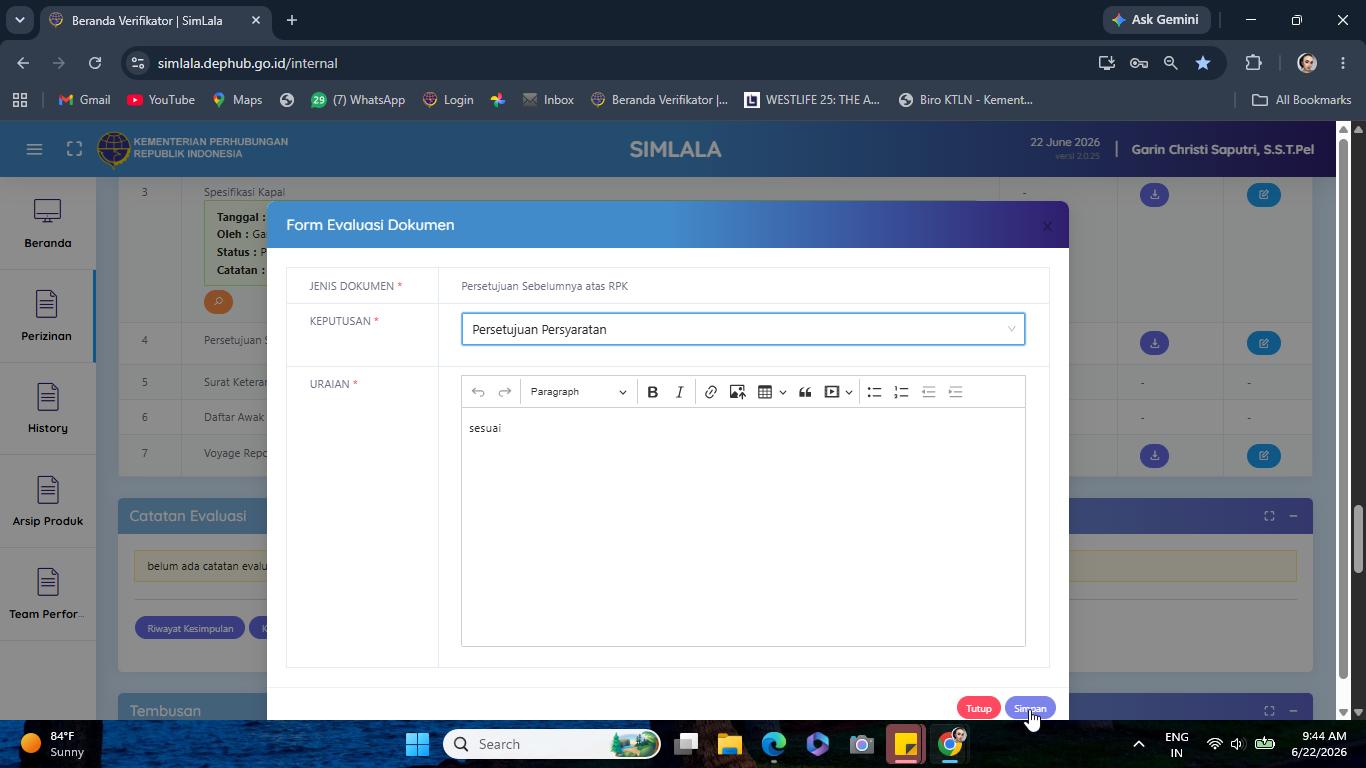1366x768 pixels.
Task: Bookmark this page with the star icon
Action: (1203, 63)
